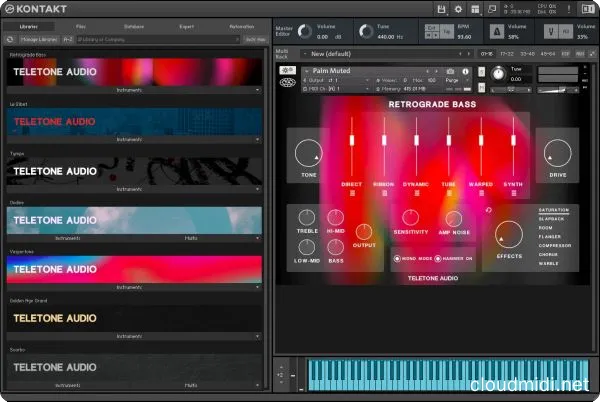Expand Tympa Instruments dropdown arrow

258,189
